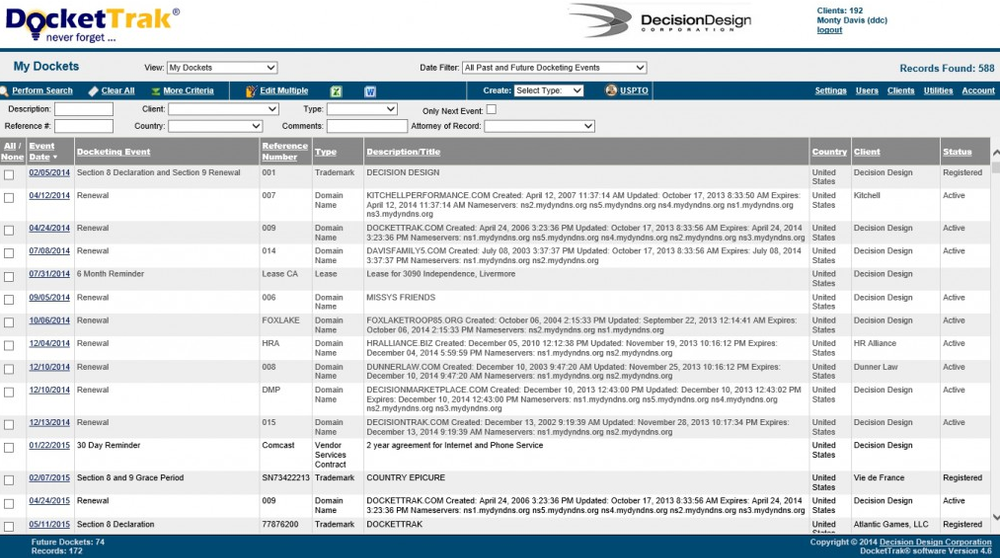Screen dimensions: 1000x558
Task: Click the USPTO seal icon
Action: (x=611, y=91)
